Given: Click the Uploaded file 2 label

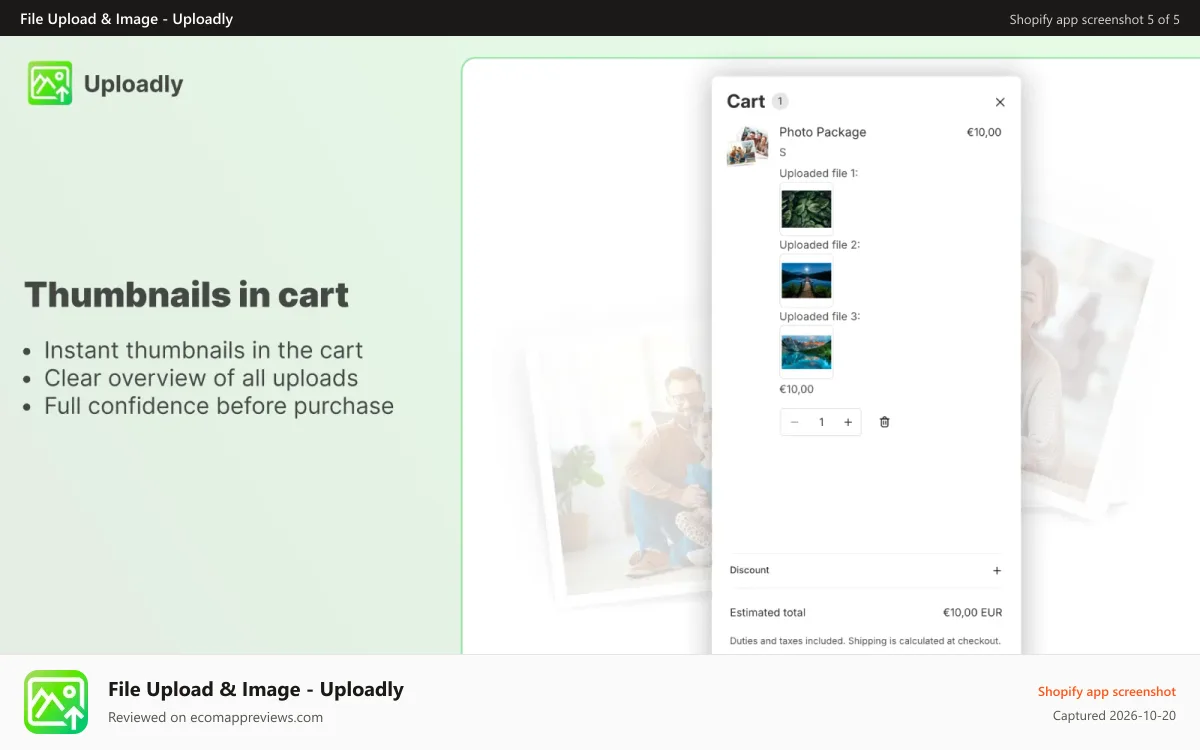Looking at the screenshot, I should click(x=820, y=245).
